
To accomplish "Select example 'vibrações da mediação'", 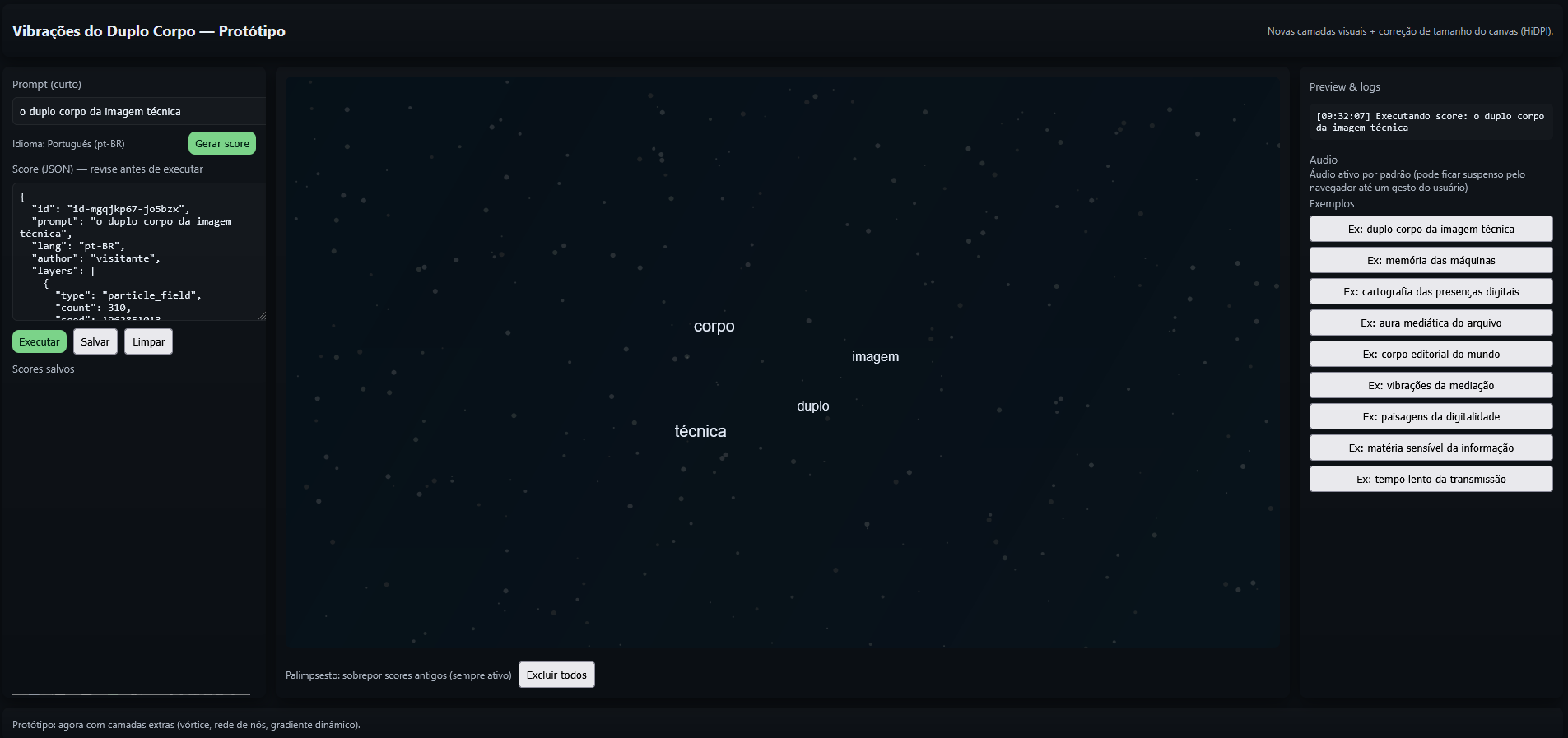I will [1431, 385].
